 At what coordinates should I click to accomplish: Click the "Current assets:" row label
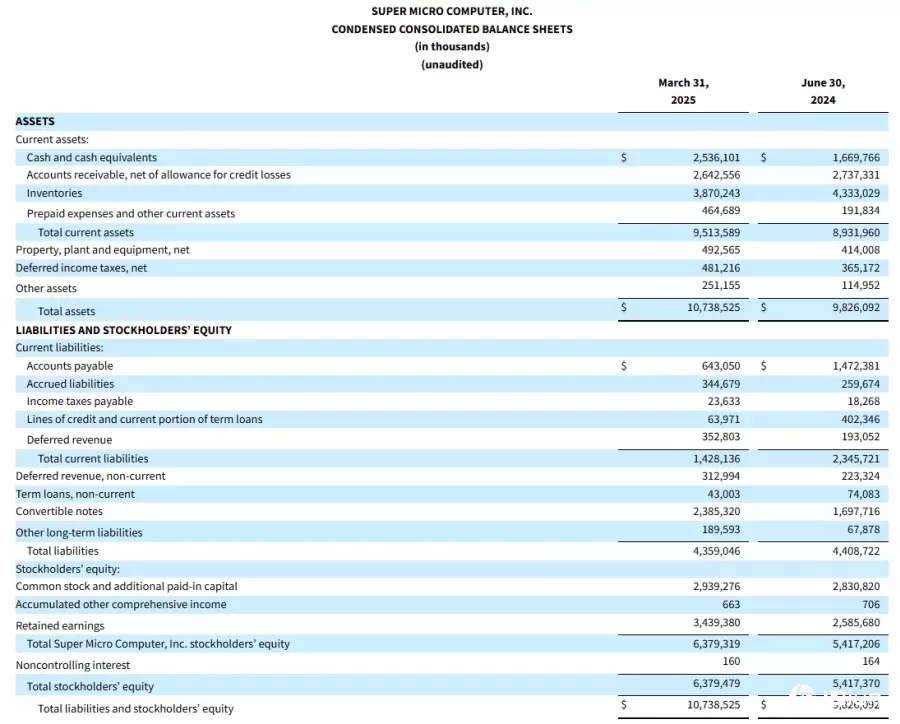point(52,140)
